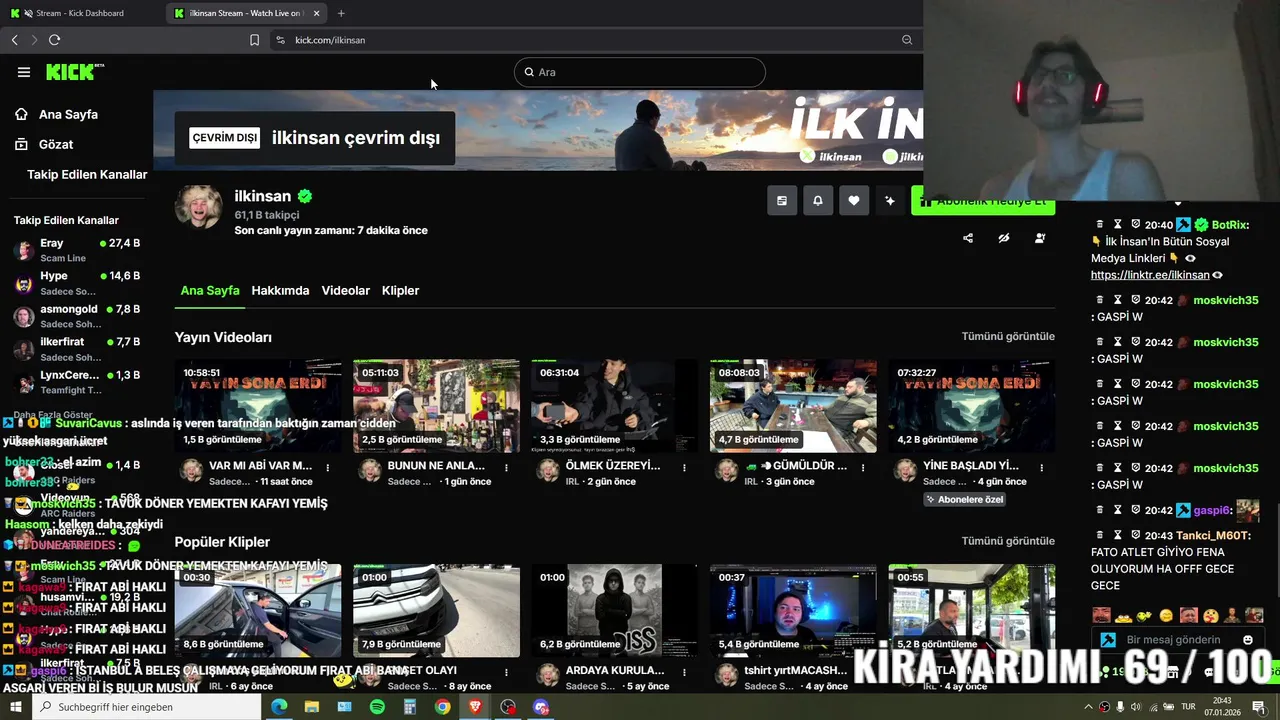Click the ban shield icon on gaspi6's message
The image size is (1280, 720).
coord(1136,510)
